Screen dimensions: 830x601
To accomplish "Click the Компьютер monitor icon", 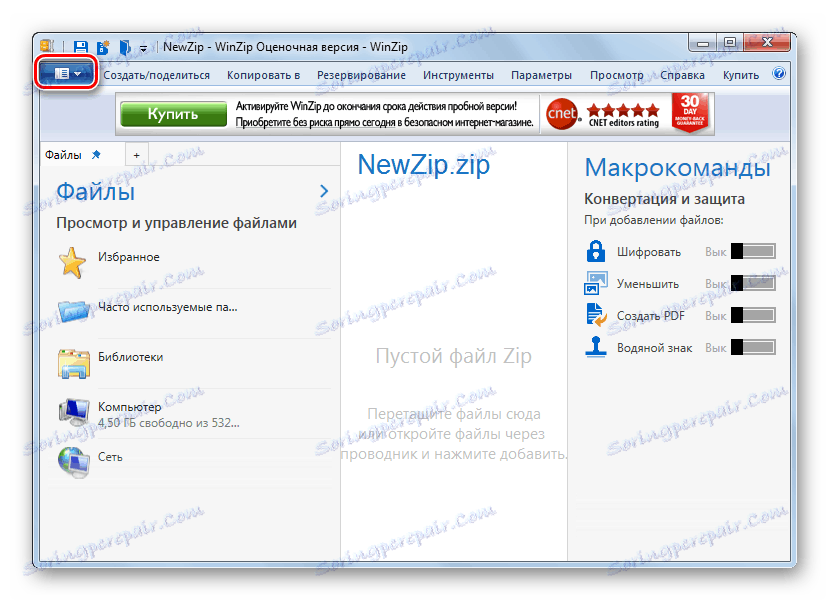I will (74, 413).
